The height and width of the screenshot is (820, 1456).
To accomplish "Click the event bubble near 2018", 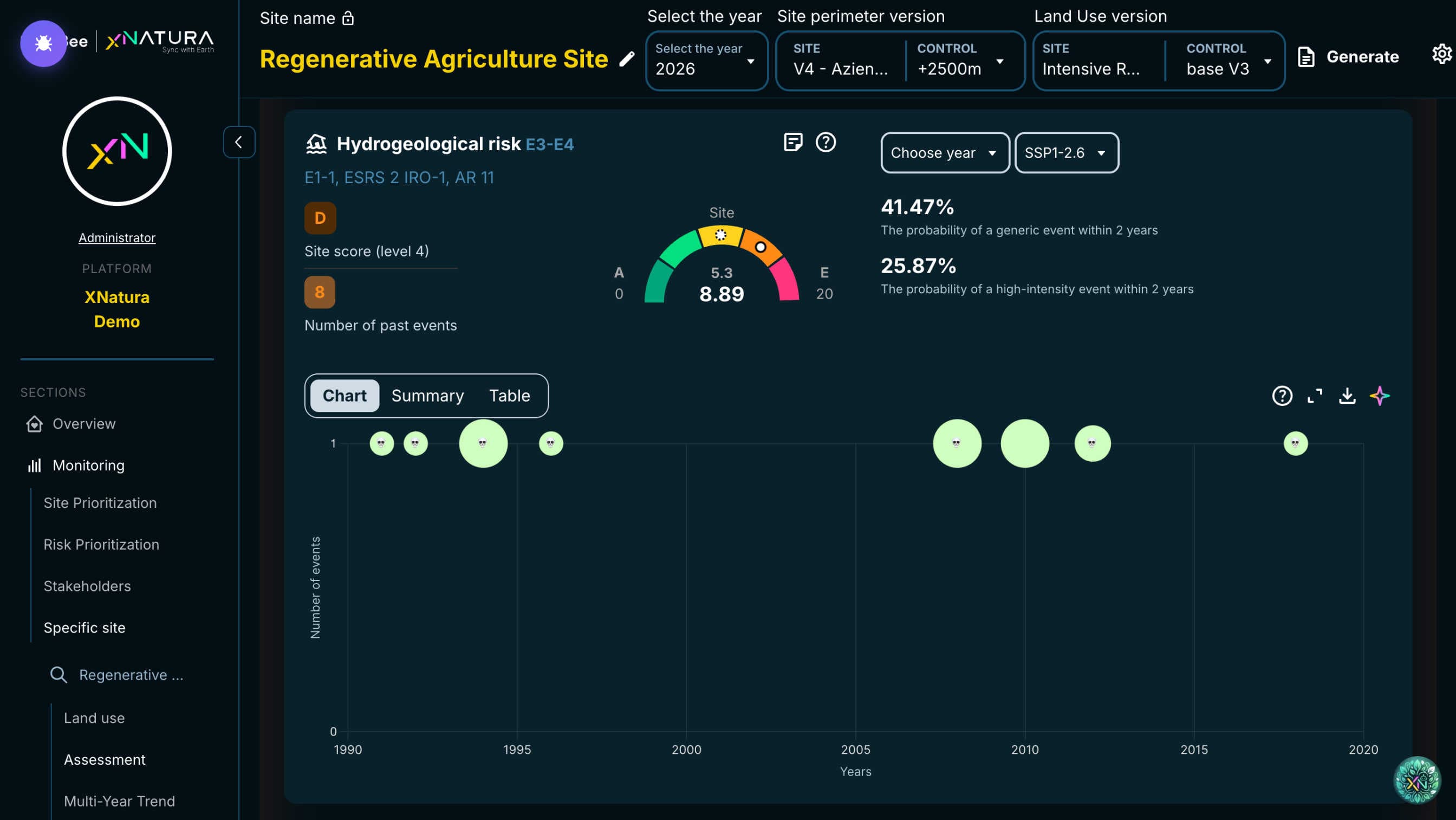I will click(x=1296, y=443).
